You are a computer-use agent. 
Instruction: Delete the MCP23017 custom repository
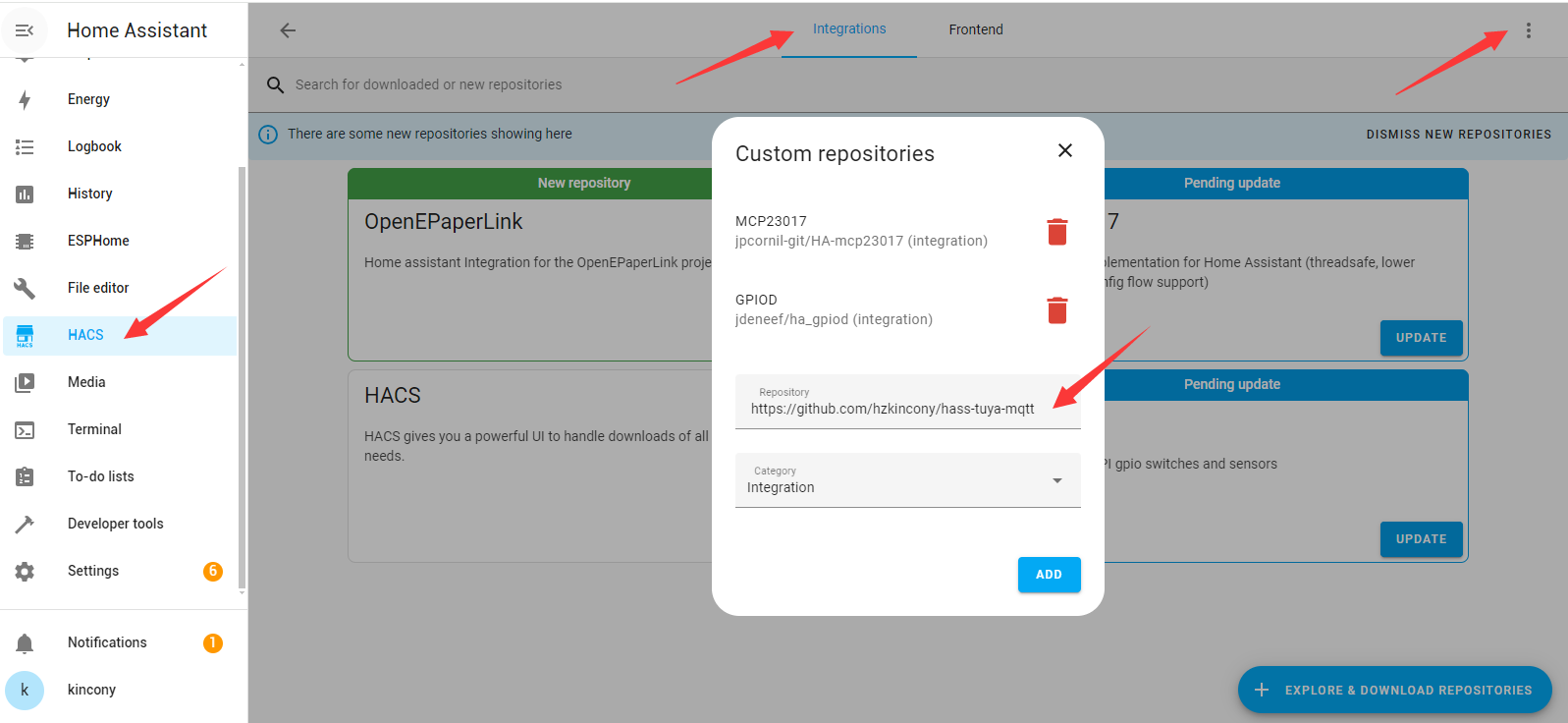(x=1057, y=232)
